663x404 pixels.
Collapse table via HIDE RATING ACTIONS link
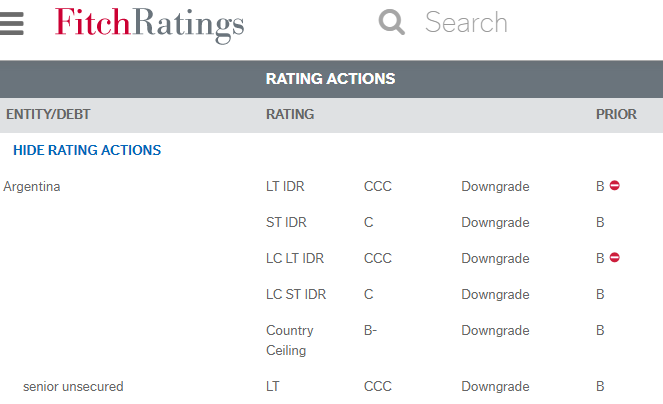point(87,150)
